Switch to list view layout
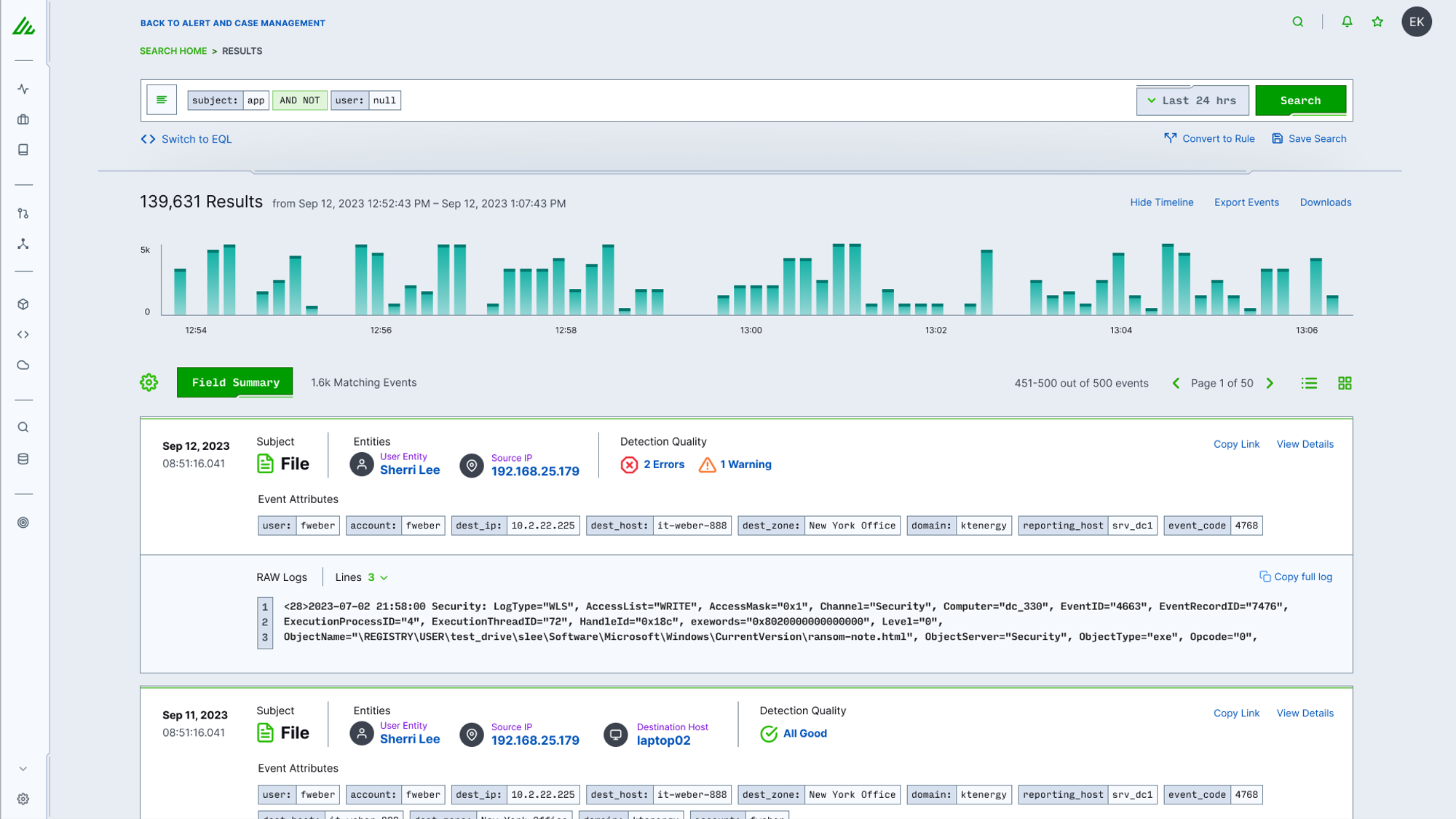The width and height of the screenshot is (1456, 819). click(x=1309, y=384)
